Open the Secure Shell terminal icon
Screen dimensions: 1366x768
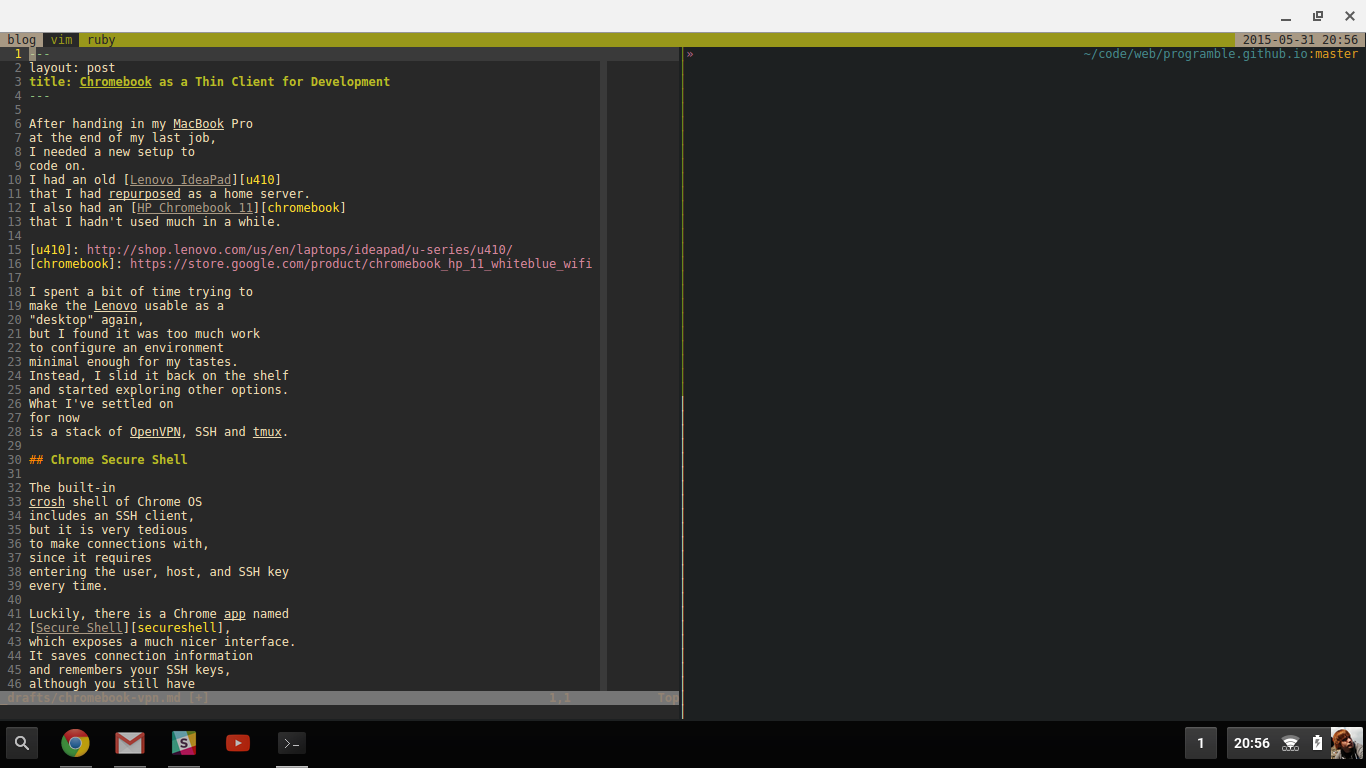291,743
